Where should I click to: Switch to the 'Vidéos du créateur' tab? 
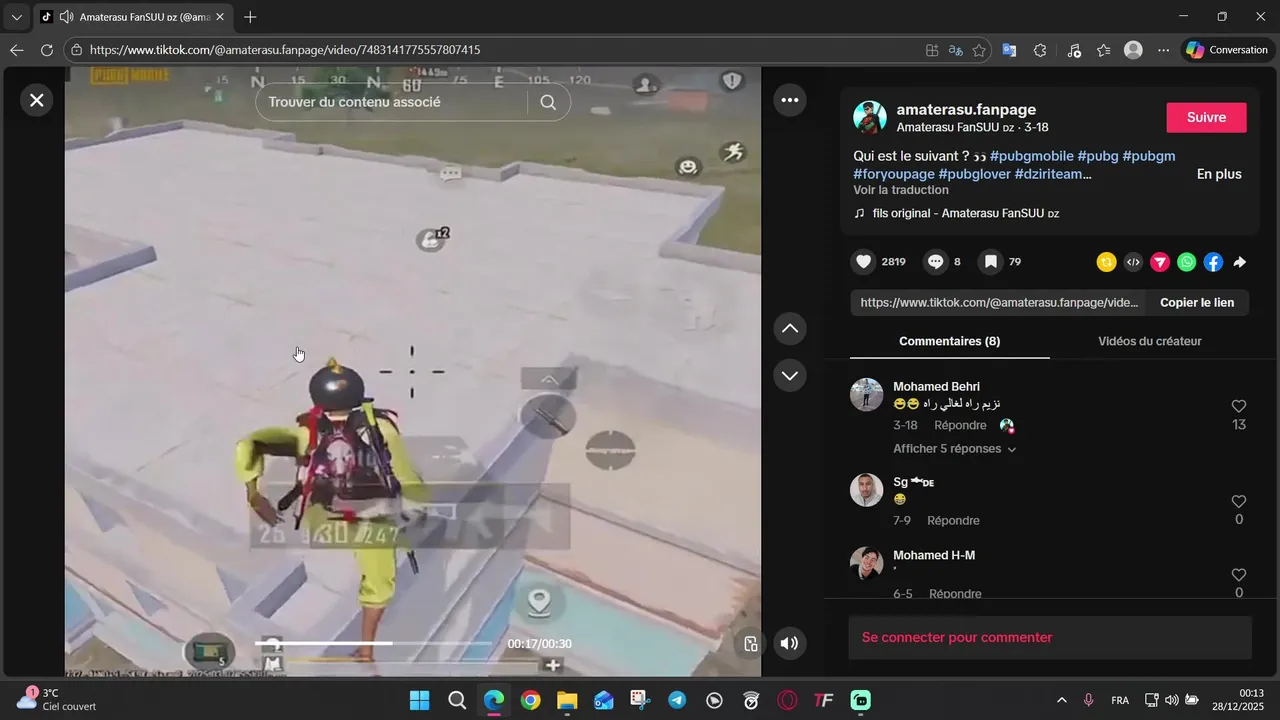[x=1150, y=341]
